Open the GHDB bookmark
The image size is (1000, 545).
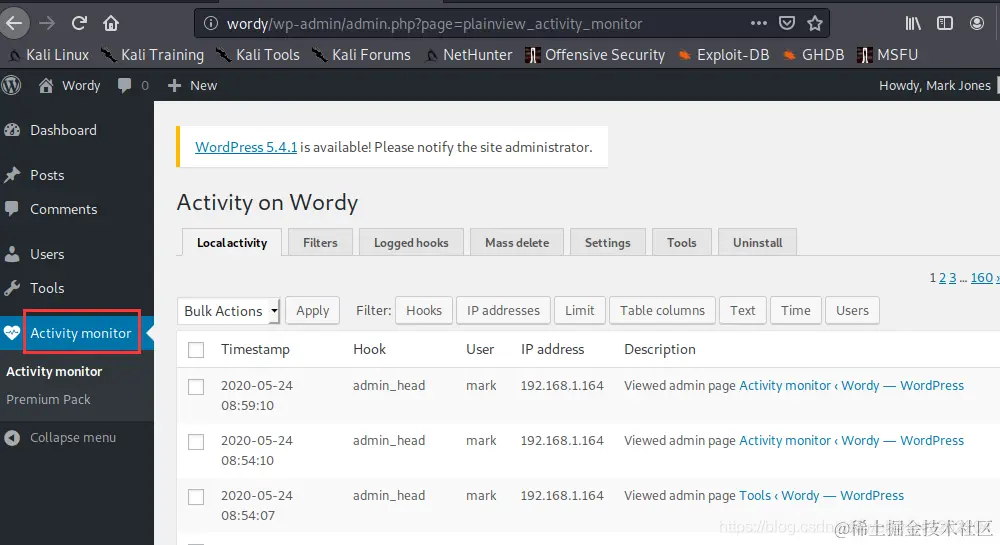(814, 55)
